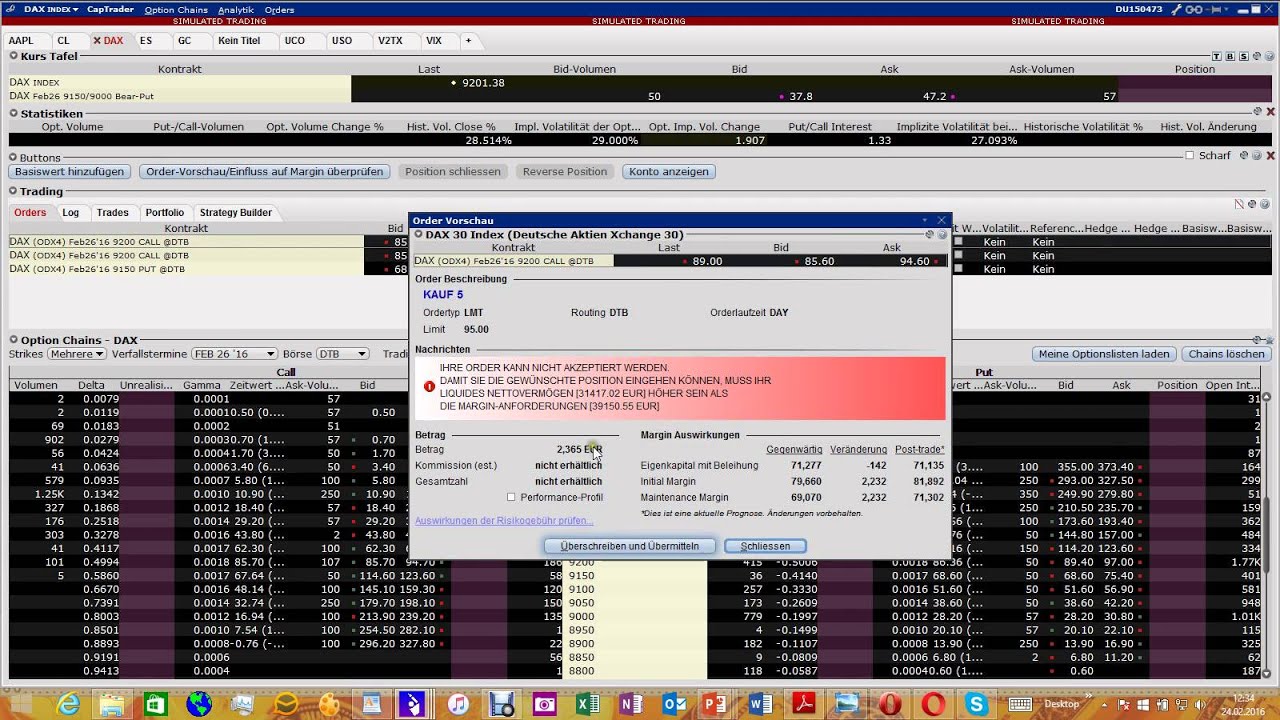Open Verfallstermine FEB 26 '16 dropdown
The image size is (1280, 720).
point(234,354)
